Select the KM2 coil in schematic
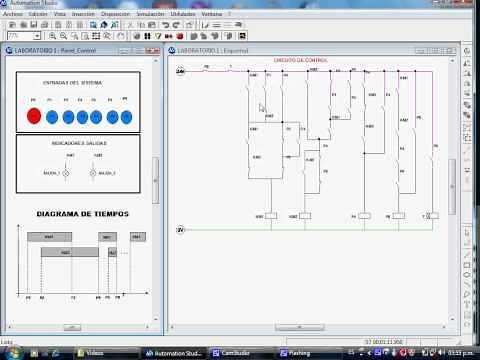Viewport: 480px width, 360px height. (x=305, y=216)
